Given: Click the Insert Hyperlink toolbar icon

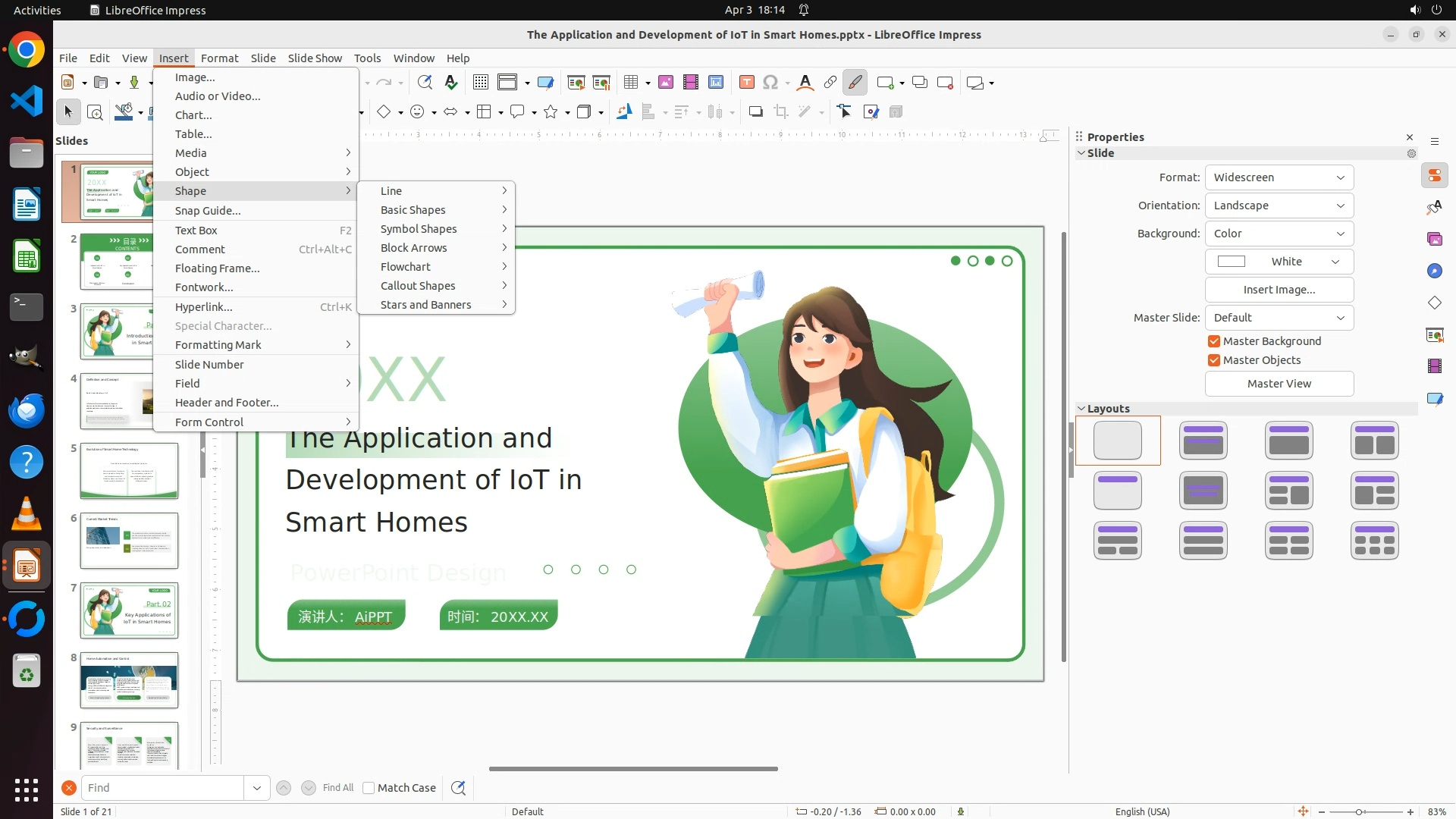Looking at the screenshot, I should tap(830, 83).
